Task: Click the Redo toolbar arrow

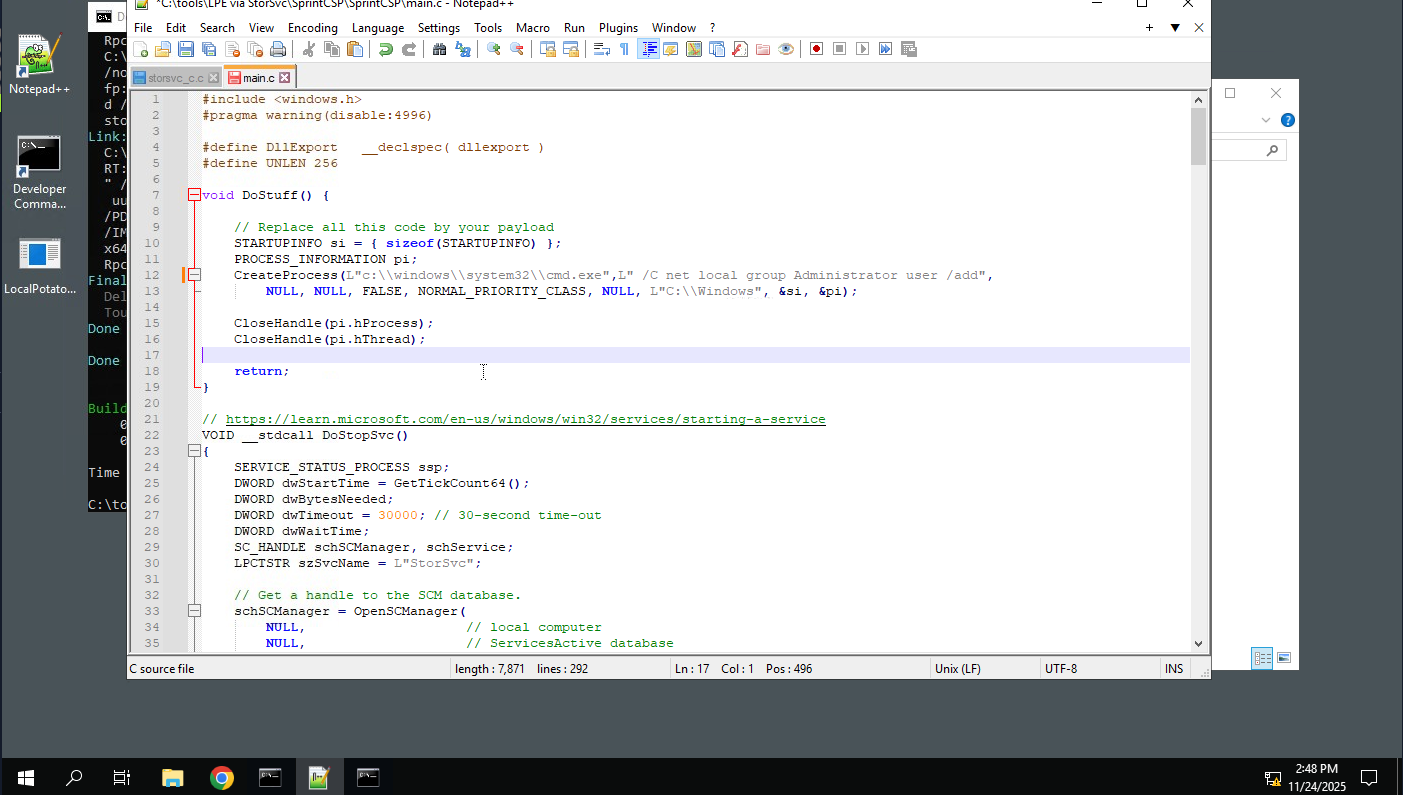Action: pos(408,49)
